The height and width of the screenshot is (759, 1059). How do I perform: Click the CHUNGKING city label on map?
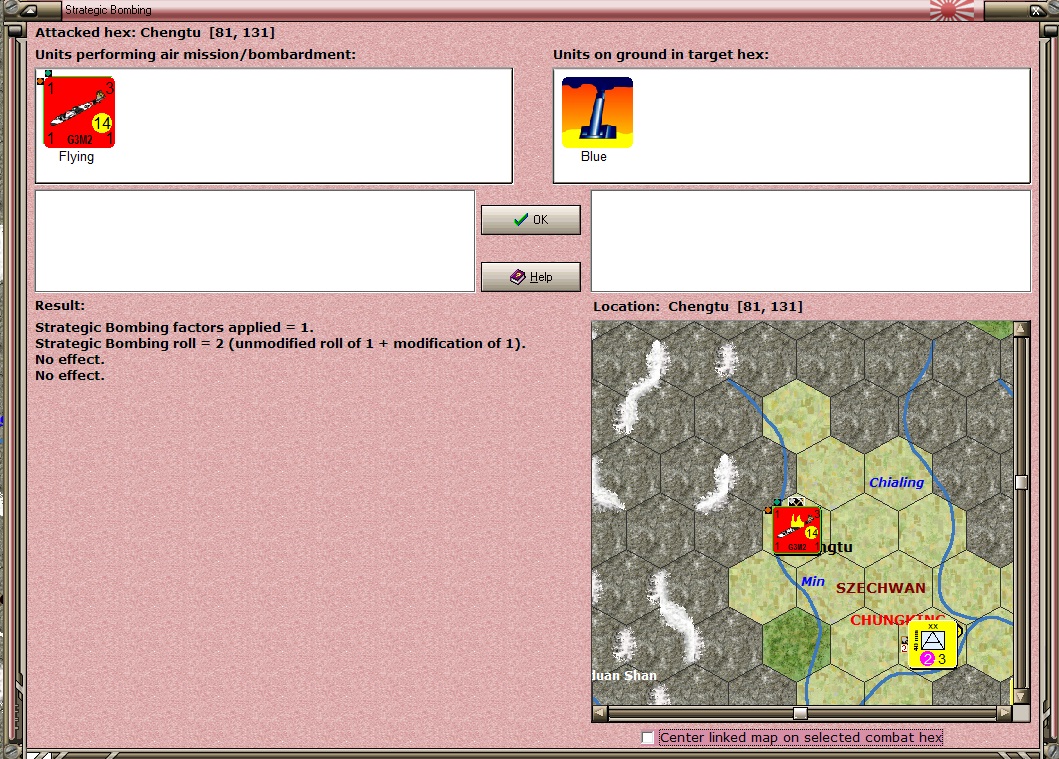897,620
